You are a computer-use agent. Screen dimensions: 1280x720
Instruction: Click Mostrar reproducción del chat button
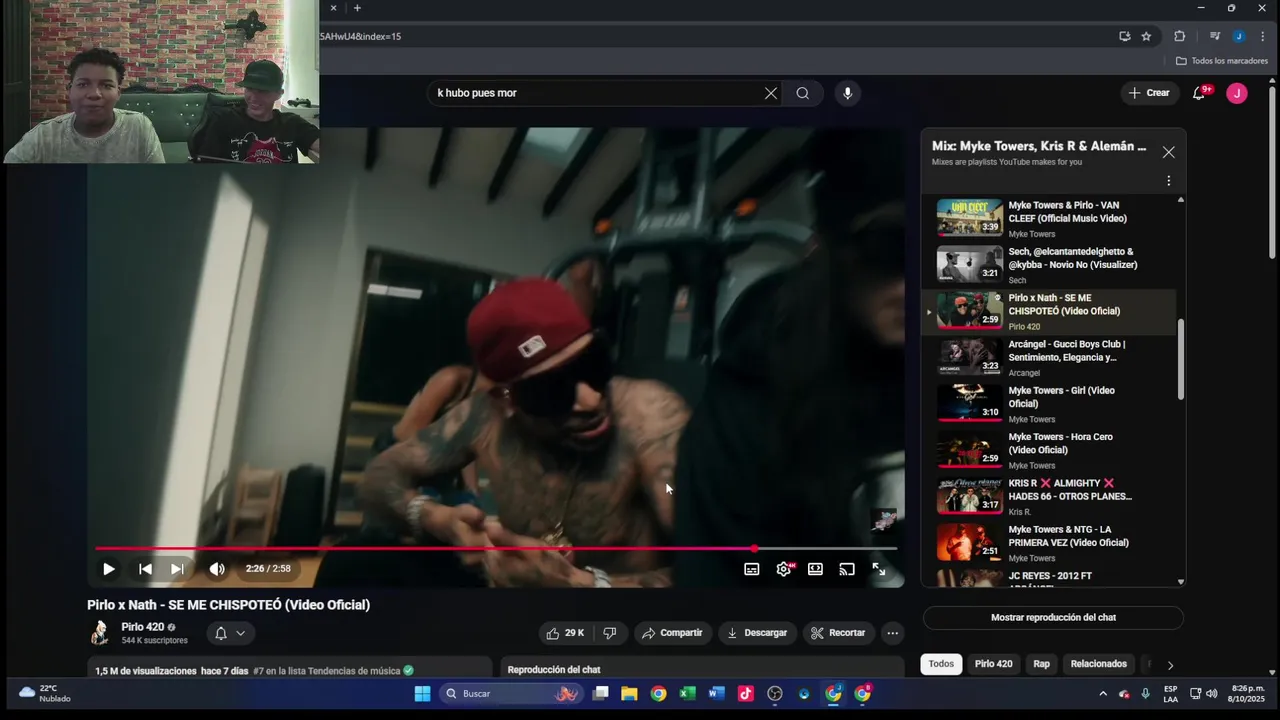1053,617
